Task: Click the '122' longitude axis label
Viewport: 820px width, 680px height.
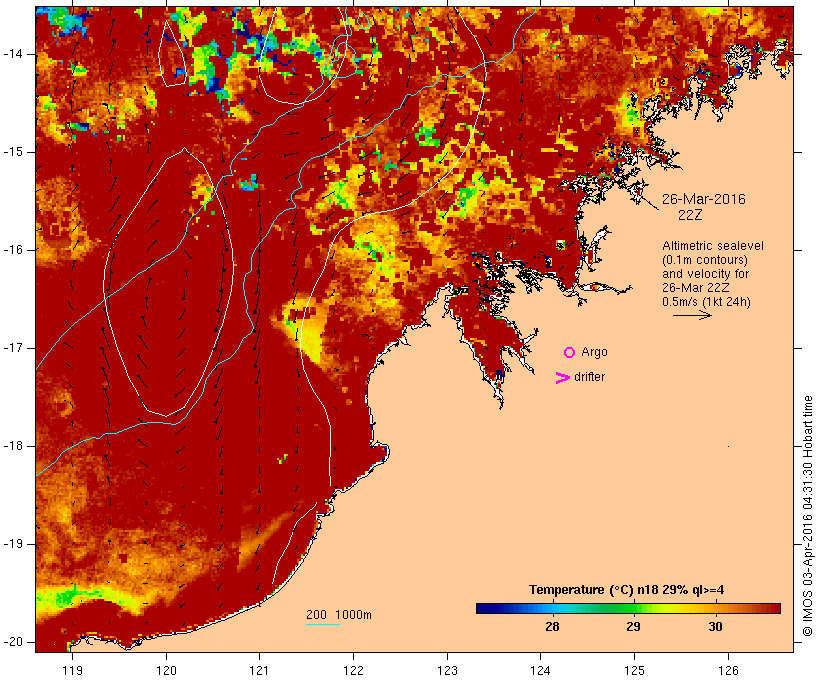Action: click(354, 670)
